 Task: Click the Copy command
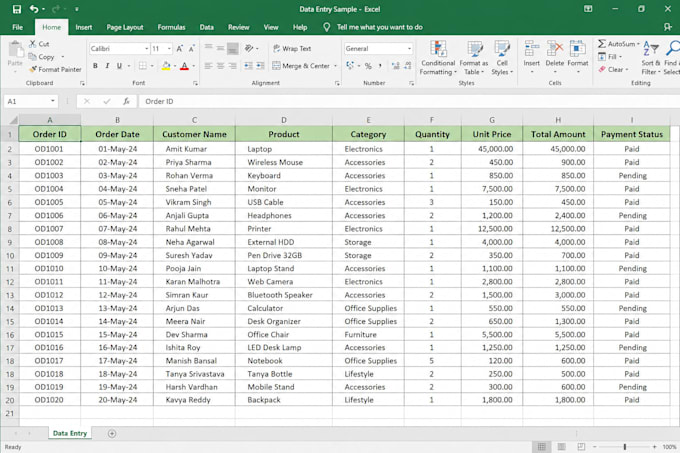pyautogui.click(x=42, y=57)
